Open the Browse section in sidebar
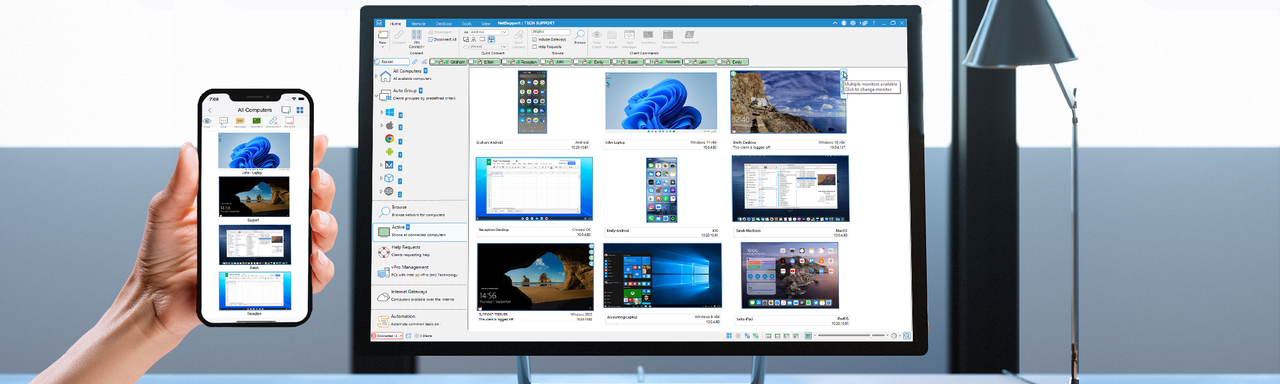This screenshot has height=384, width=1280. [x=420, y=211]
